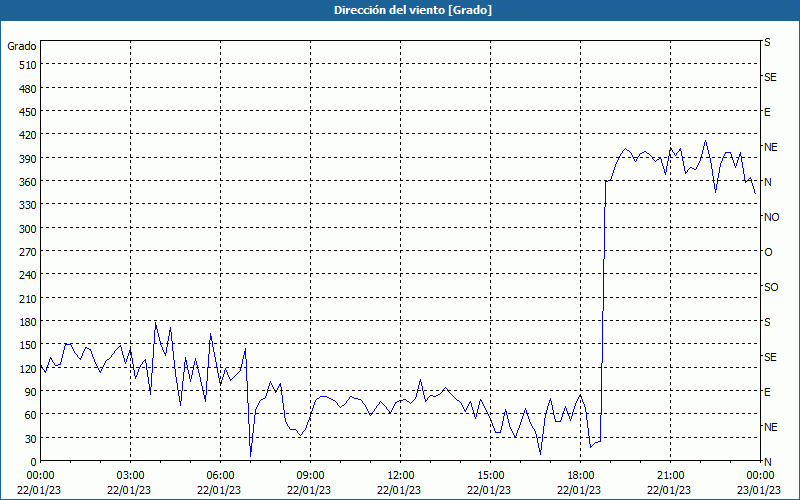Click the "N" compass label level with 360
The height and width of the screenshot is (500, 800).
click(x=767, y=182)
